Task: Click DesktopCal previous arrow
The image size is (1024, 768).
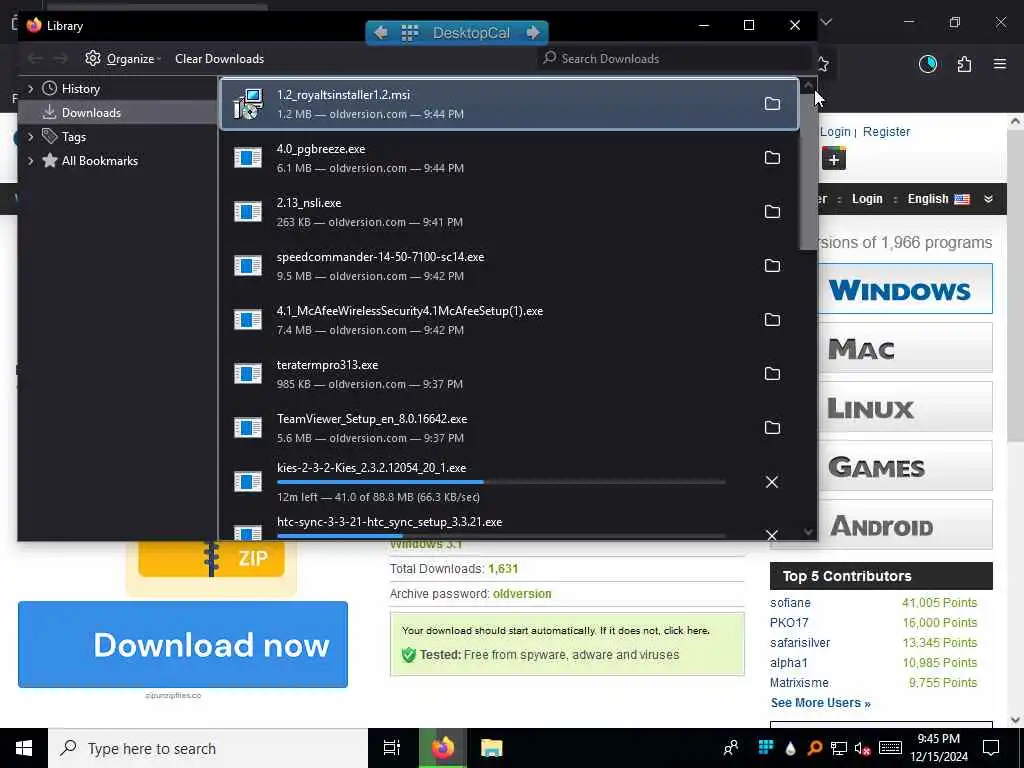Action: tap(381, 33)
